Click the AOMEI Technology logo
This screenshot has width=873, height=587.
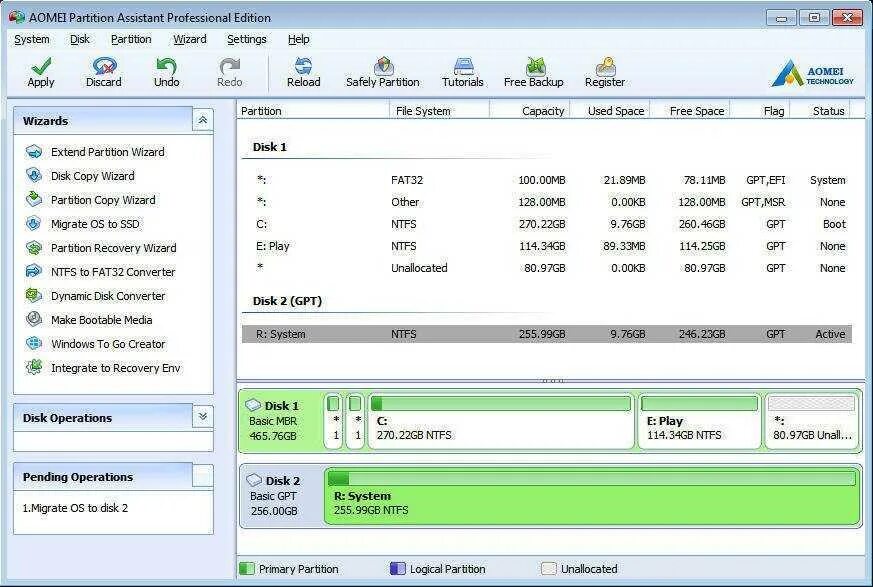pos(812,73)
